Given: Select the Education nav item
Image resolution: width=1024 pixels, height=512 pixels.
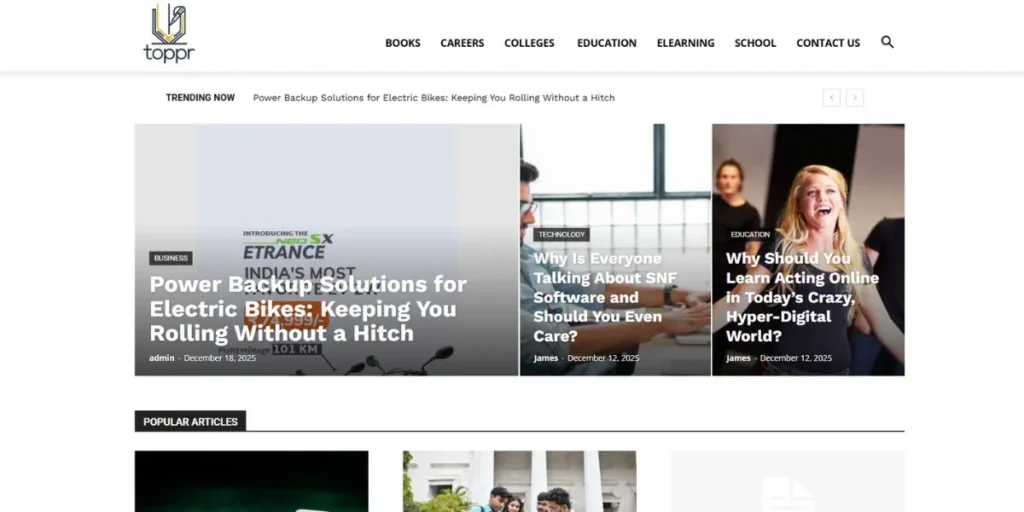Looking at the screenshot, I should point(607,43).
